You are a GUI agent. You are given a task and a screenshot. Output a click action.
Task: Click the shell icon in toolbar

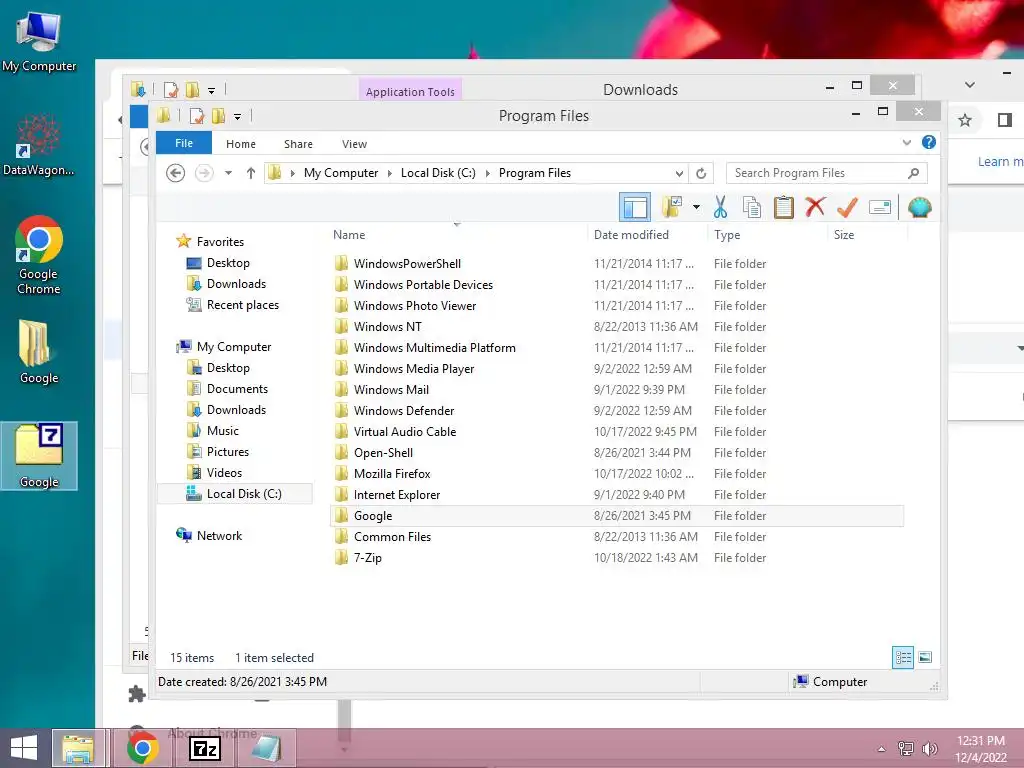click(920, 208)
